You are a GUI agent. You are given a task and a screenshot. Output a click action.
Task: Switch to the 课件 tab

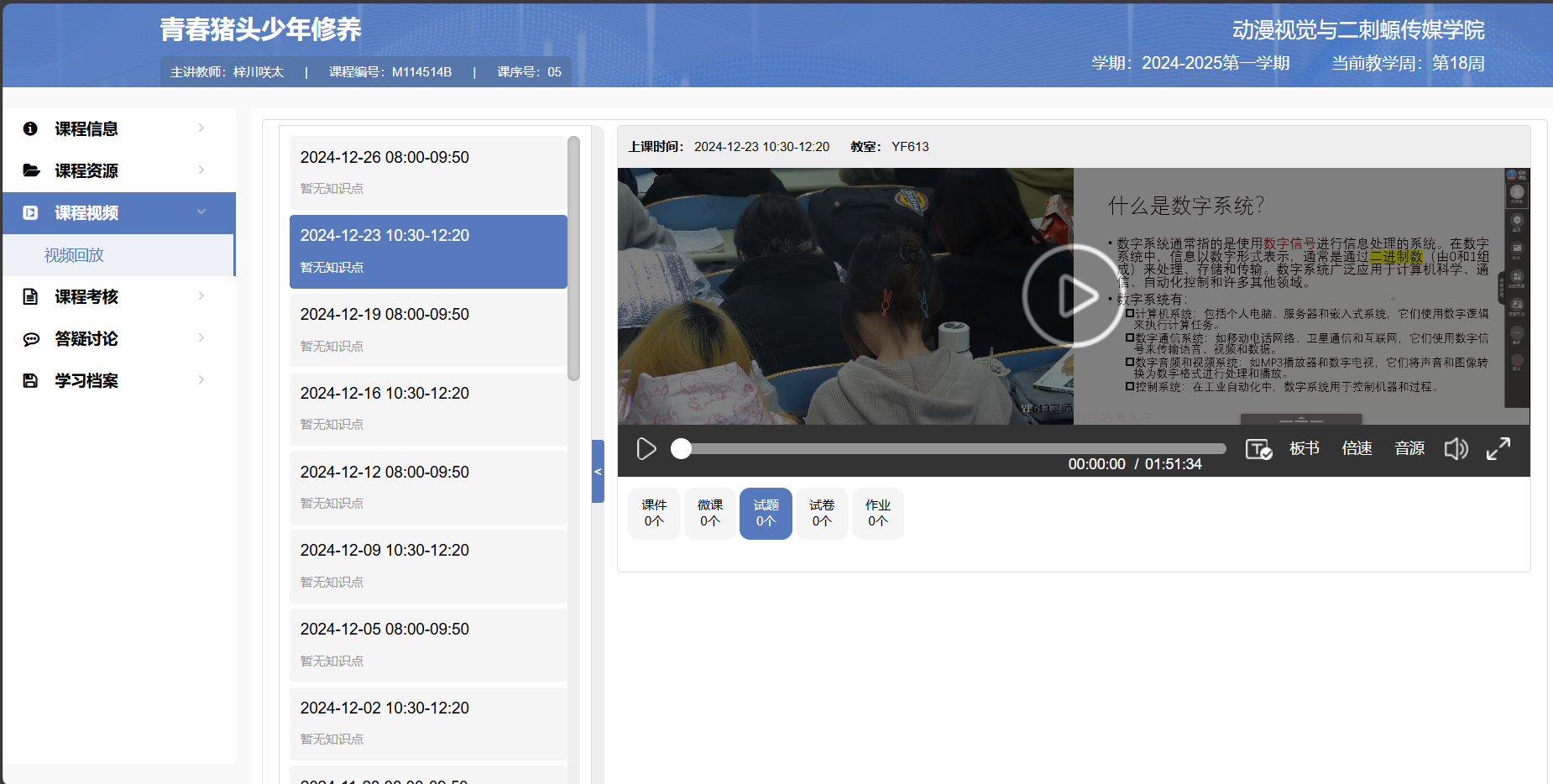click(654, 513)
